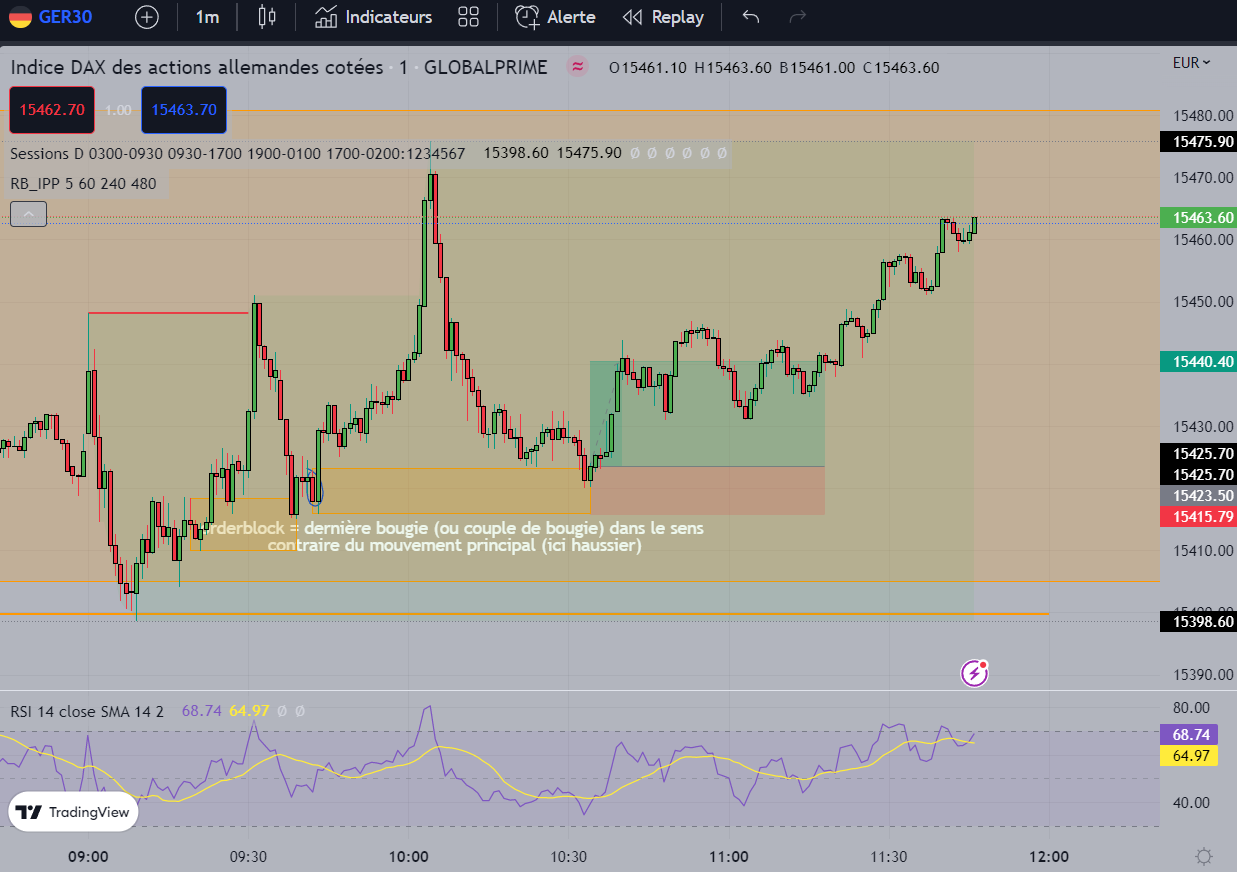Select the red long position stop zone
The image size is (1237, 872).
click(708, 491)
